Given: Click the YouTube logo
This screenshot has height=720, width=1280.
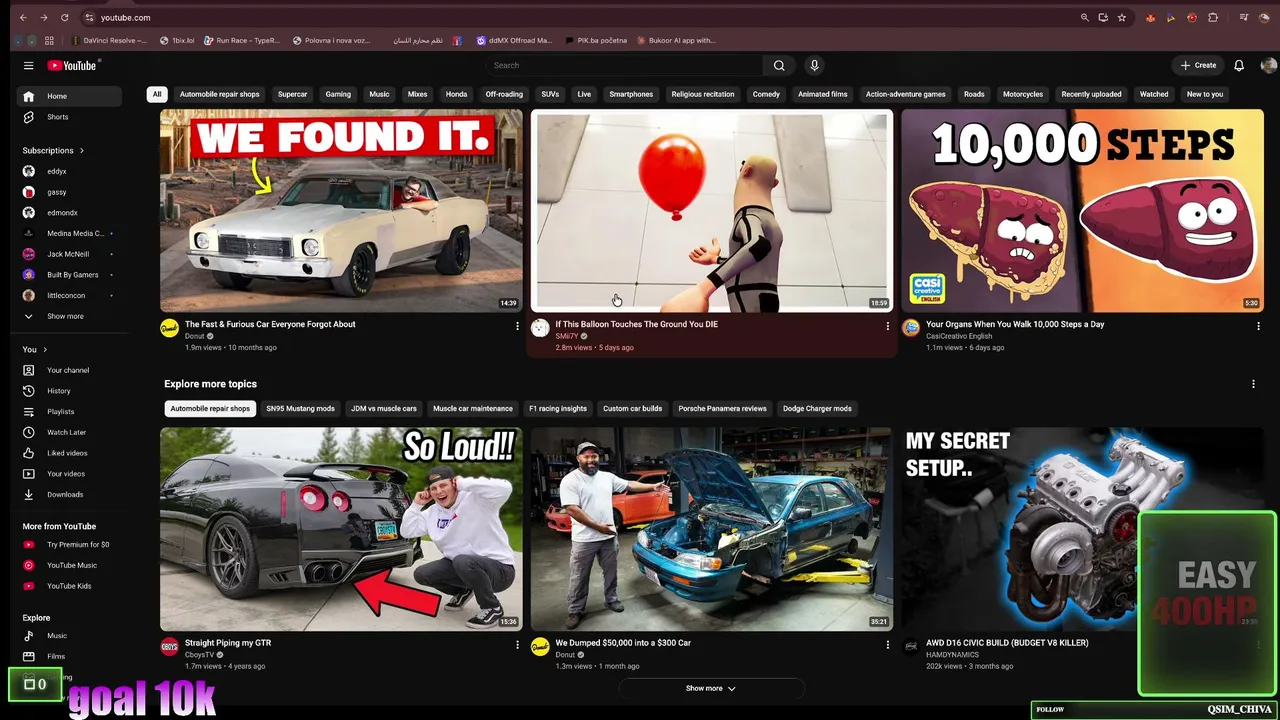Looking at the screenshot, I should (72, 66).
